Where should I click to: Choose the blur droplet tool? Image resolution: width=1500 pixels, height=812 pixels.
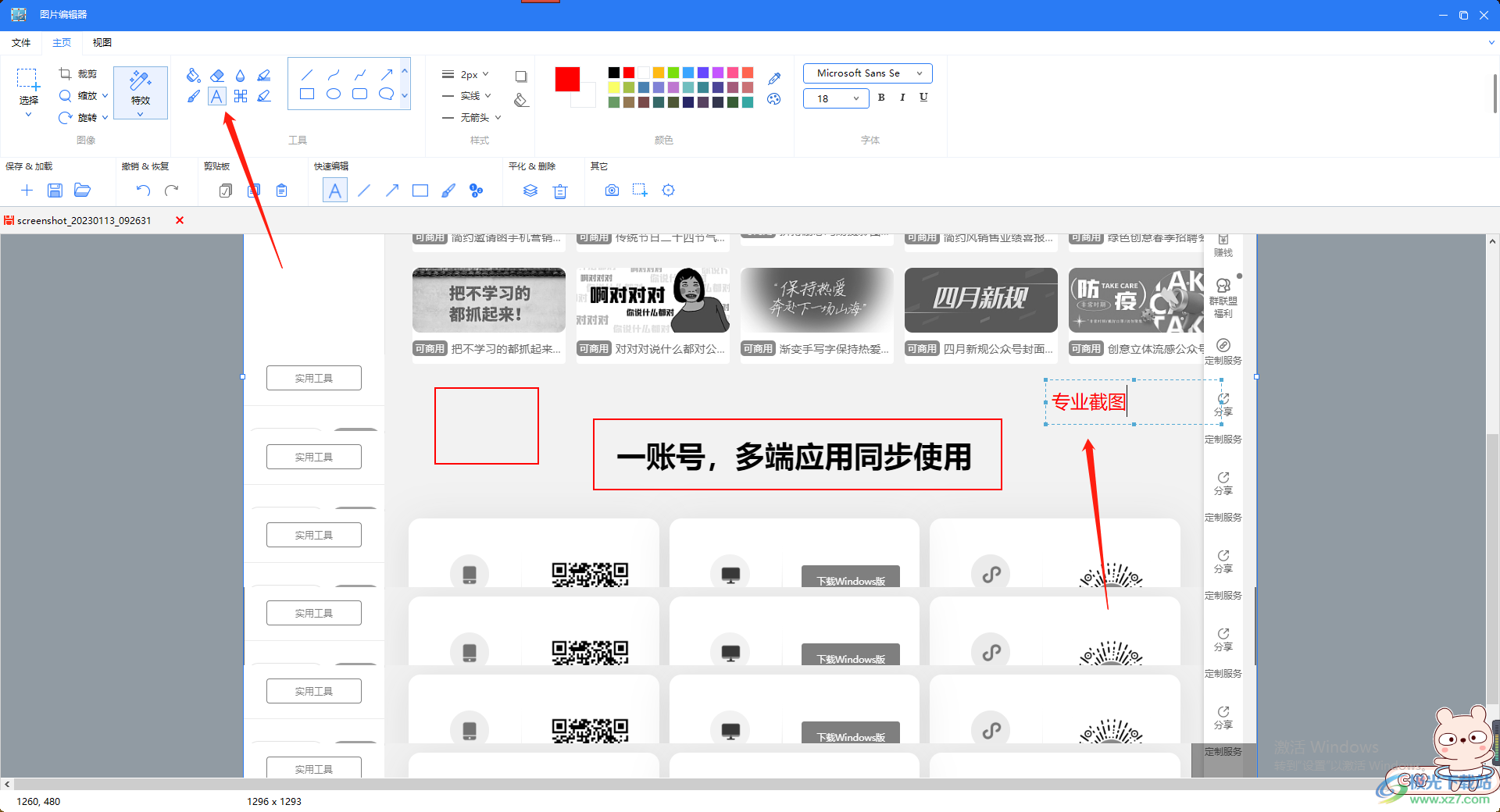pos(241,75)
